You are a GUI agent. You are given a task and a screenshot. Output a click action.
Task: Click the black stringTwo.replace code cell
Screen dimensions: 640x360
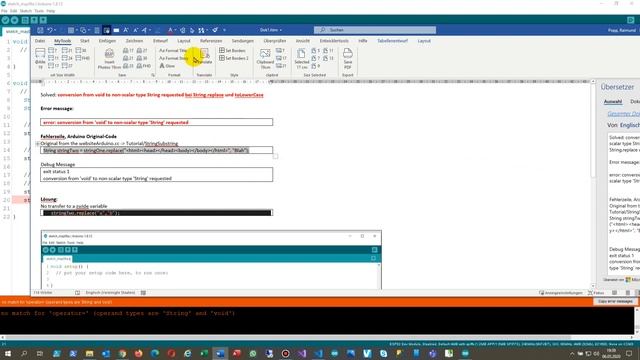(x=156, y=213)
